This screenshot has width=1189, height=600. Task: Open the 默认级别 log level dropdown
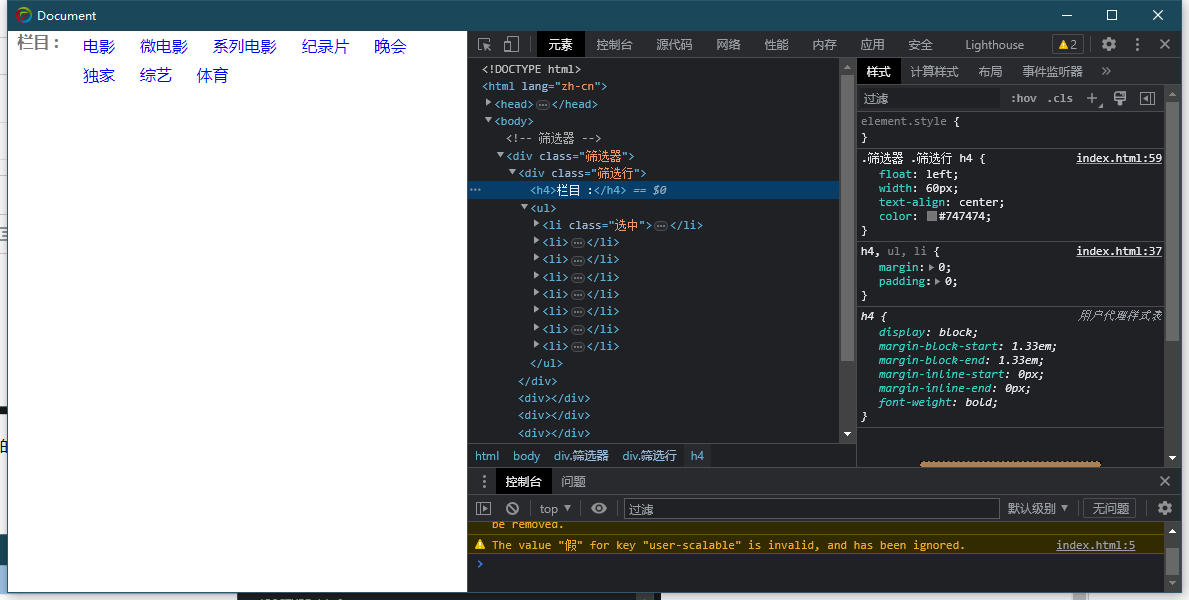(1037, 509)
